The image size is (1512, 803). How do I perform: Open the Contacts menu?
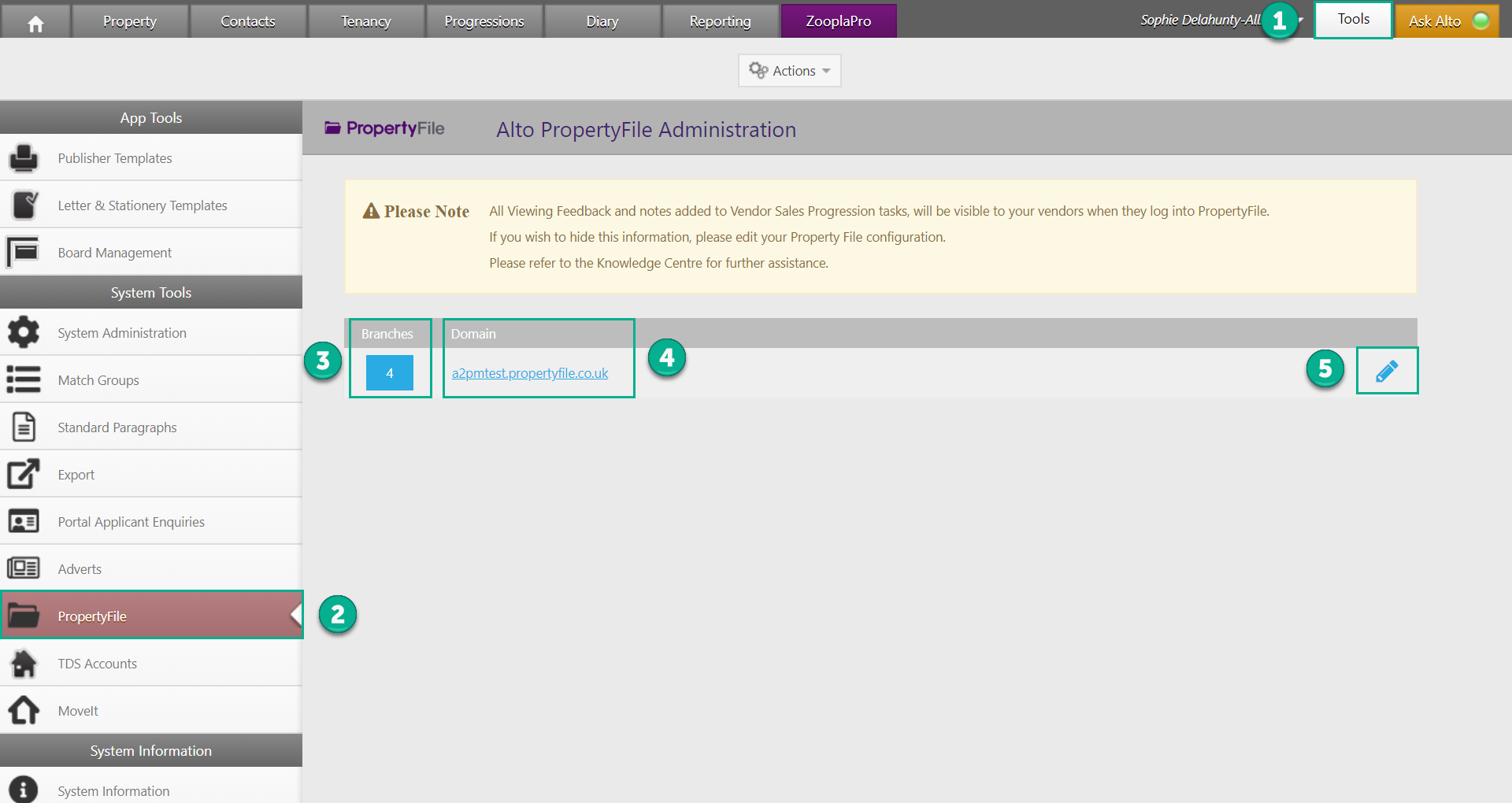tap(248, 21)
